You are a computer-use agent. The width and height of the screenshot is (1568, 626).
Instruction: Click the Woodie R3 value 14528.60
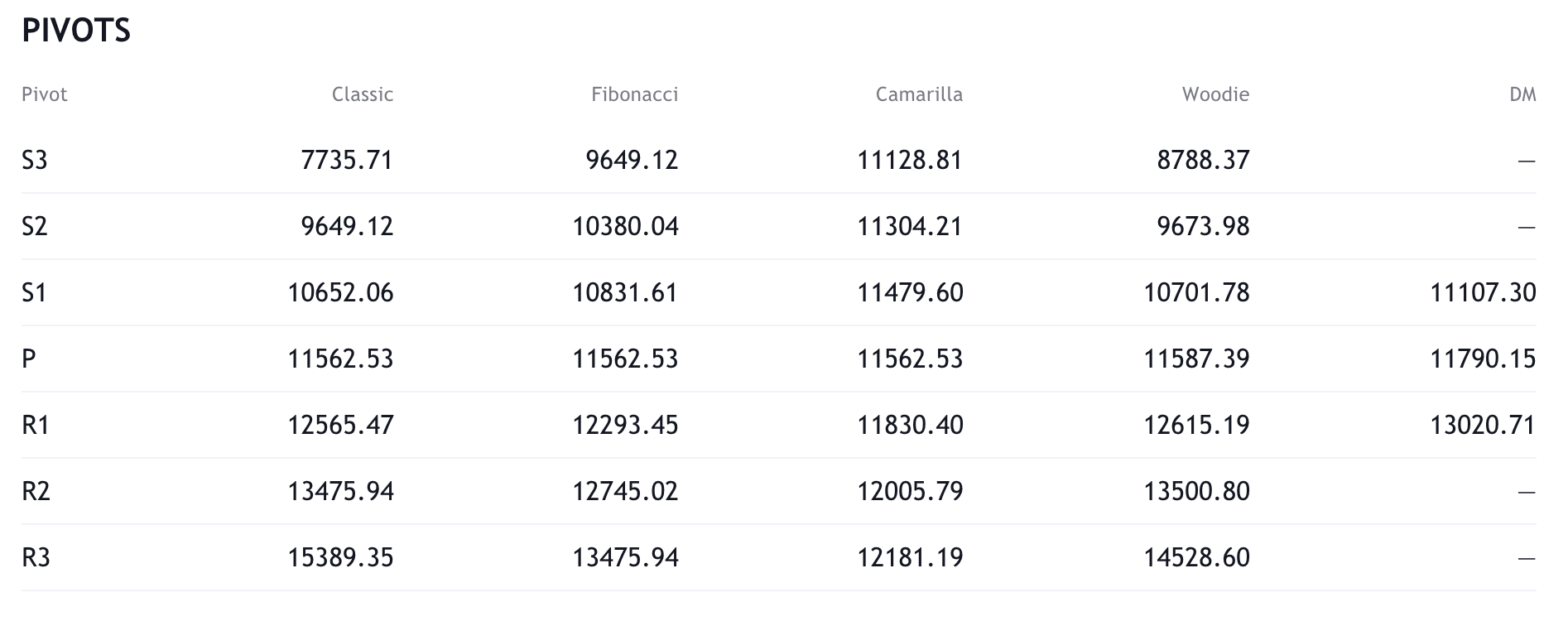pos(1196,557)
